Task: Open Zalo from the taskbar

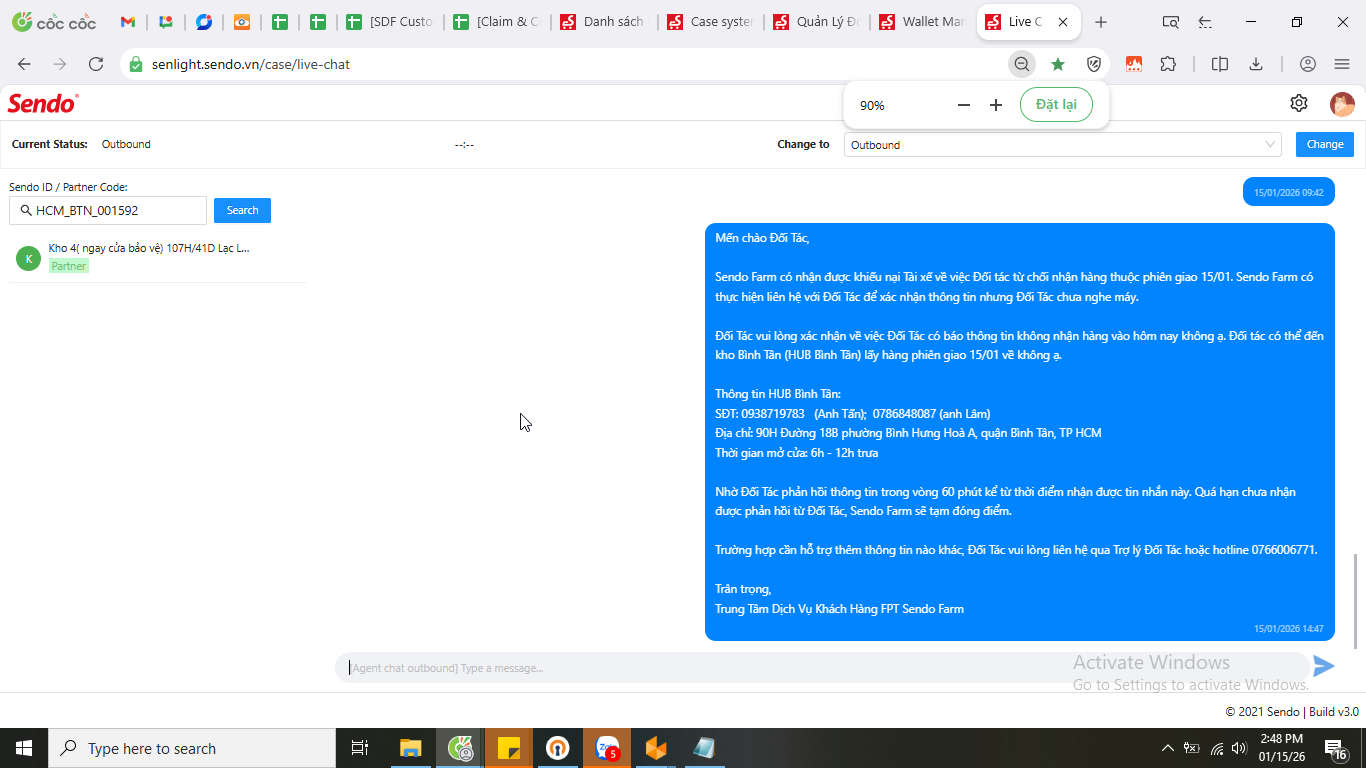Action: click(x=607, y=748)
